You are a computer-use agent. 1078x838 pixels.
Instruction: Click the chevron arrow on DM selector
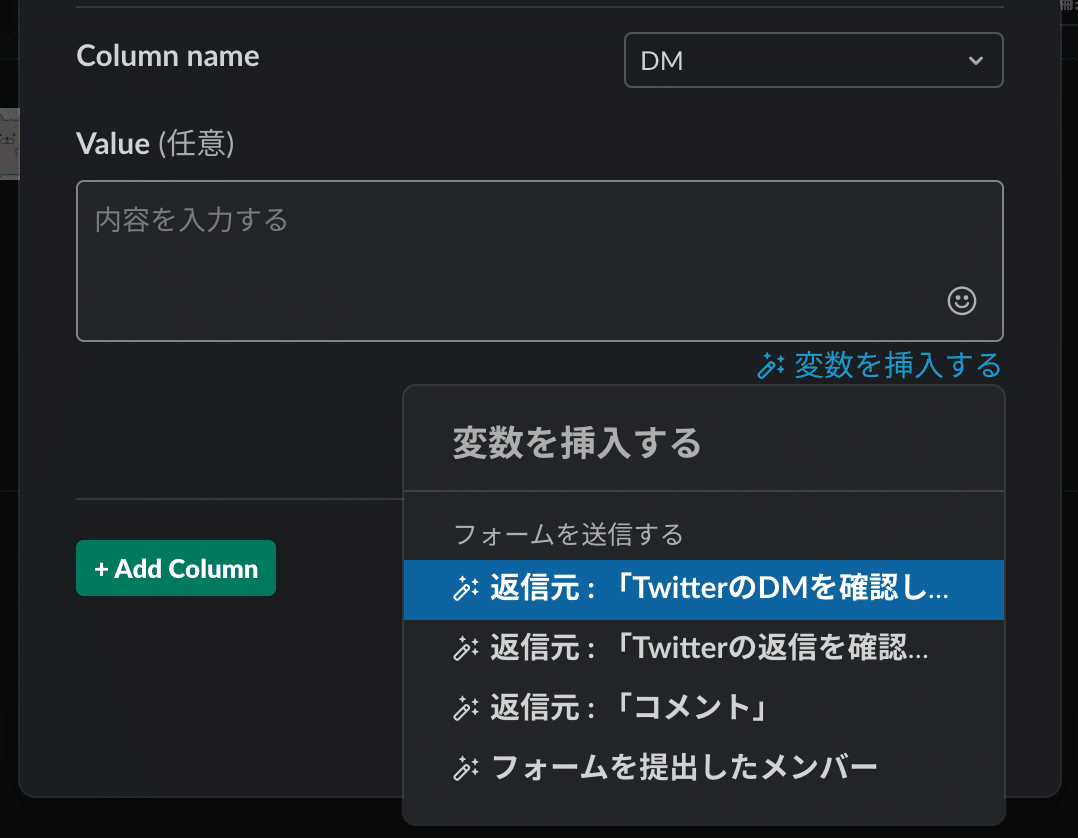pyautogui.click(x=975, y=61)
